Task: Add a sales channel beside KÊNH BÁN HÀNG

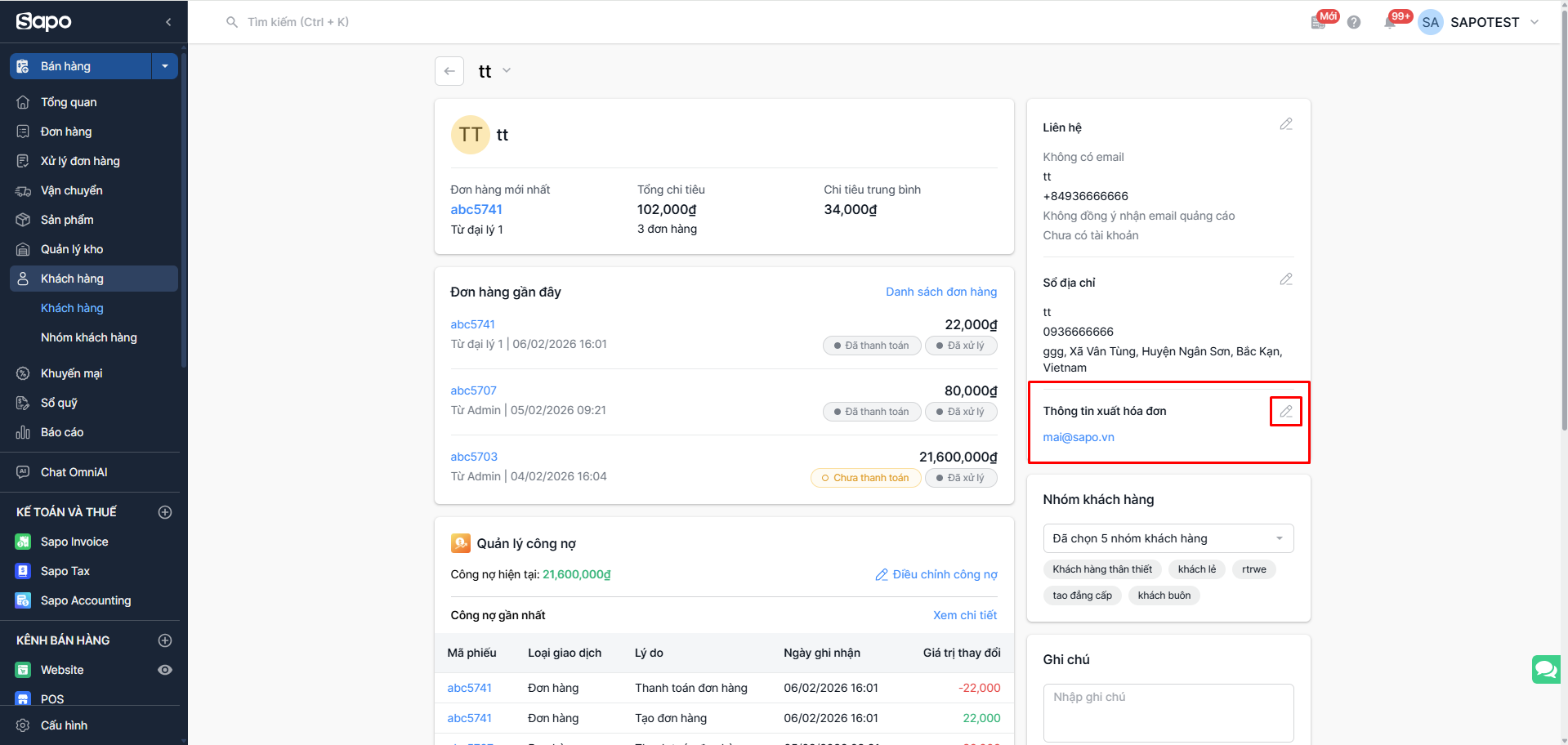Action: pos(165,640)
